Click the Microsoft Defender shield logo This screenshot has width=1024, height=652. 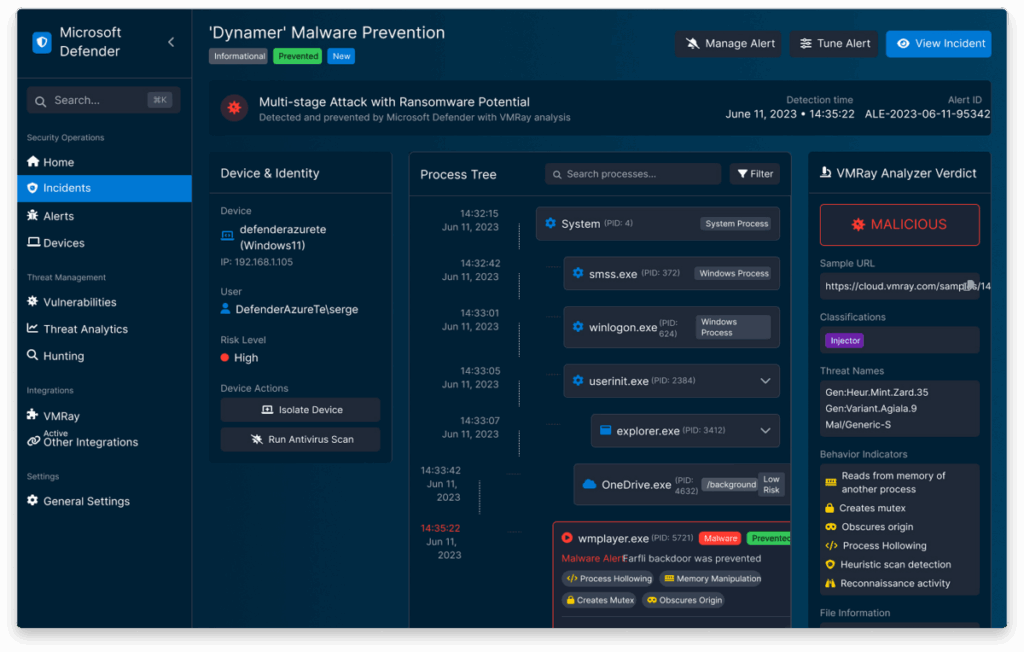pyautogui.click(x=42, y=42)
